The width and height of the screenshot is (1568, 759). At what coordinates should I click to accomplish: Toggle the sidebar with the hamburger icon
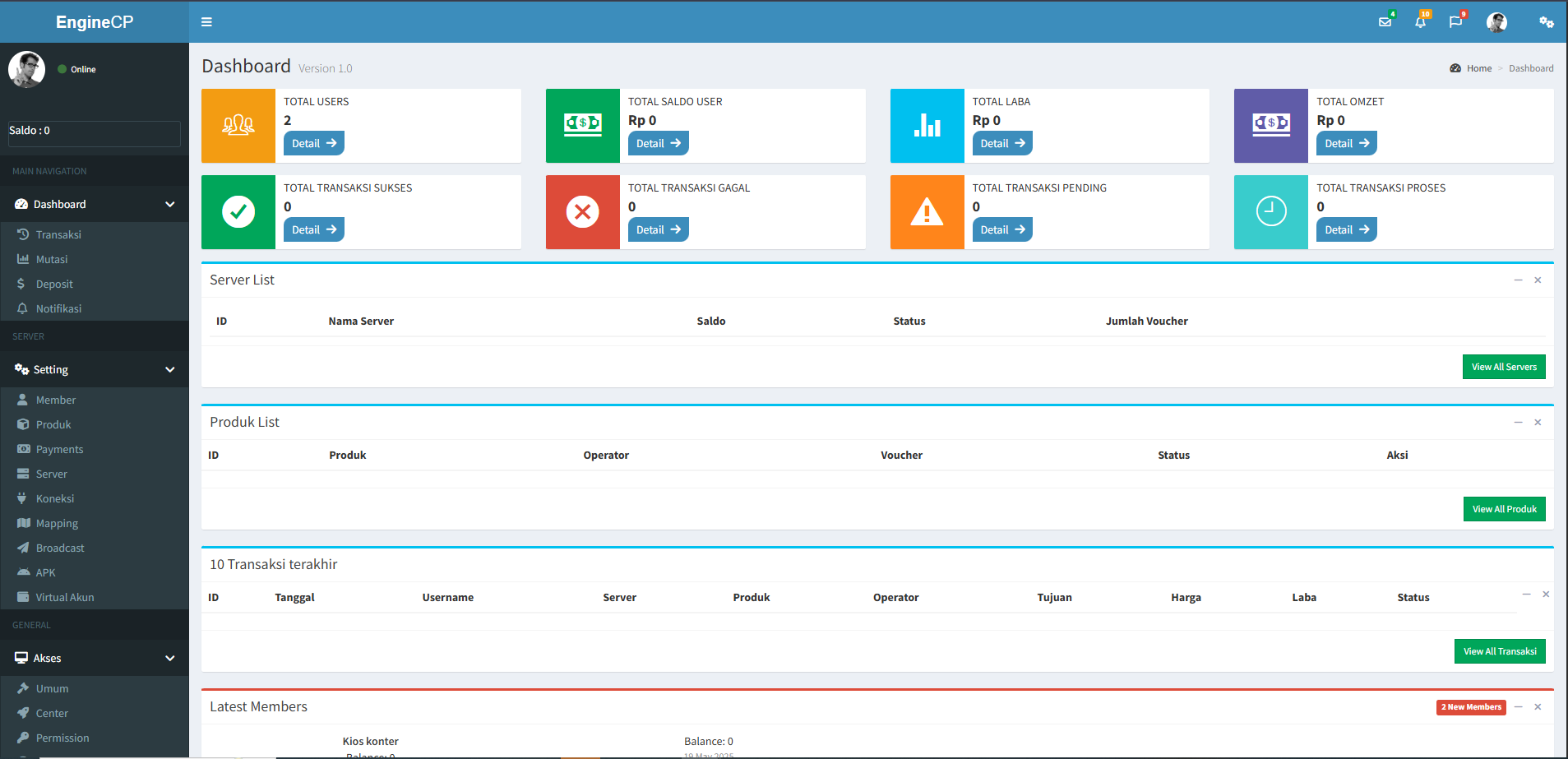click(x=206, y=21)
